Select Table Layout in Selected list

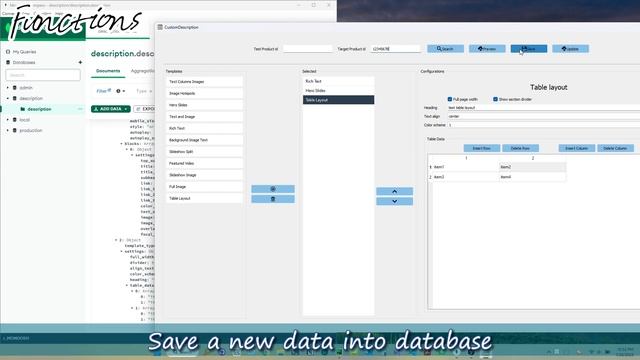point(338,100)
